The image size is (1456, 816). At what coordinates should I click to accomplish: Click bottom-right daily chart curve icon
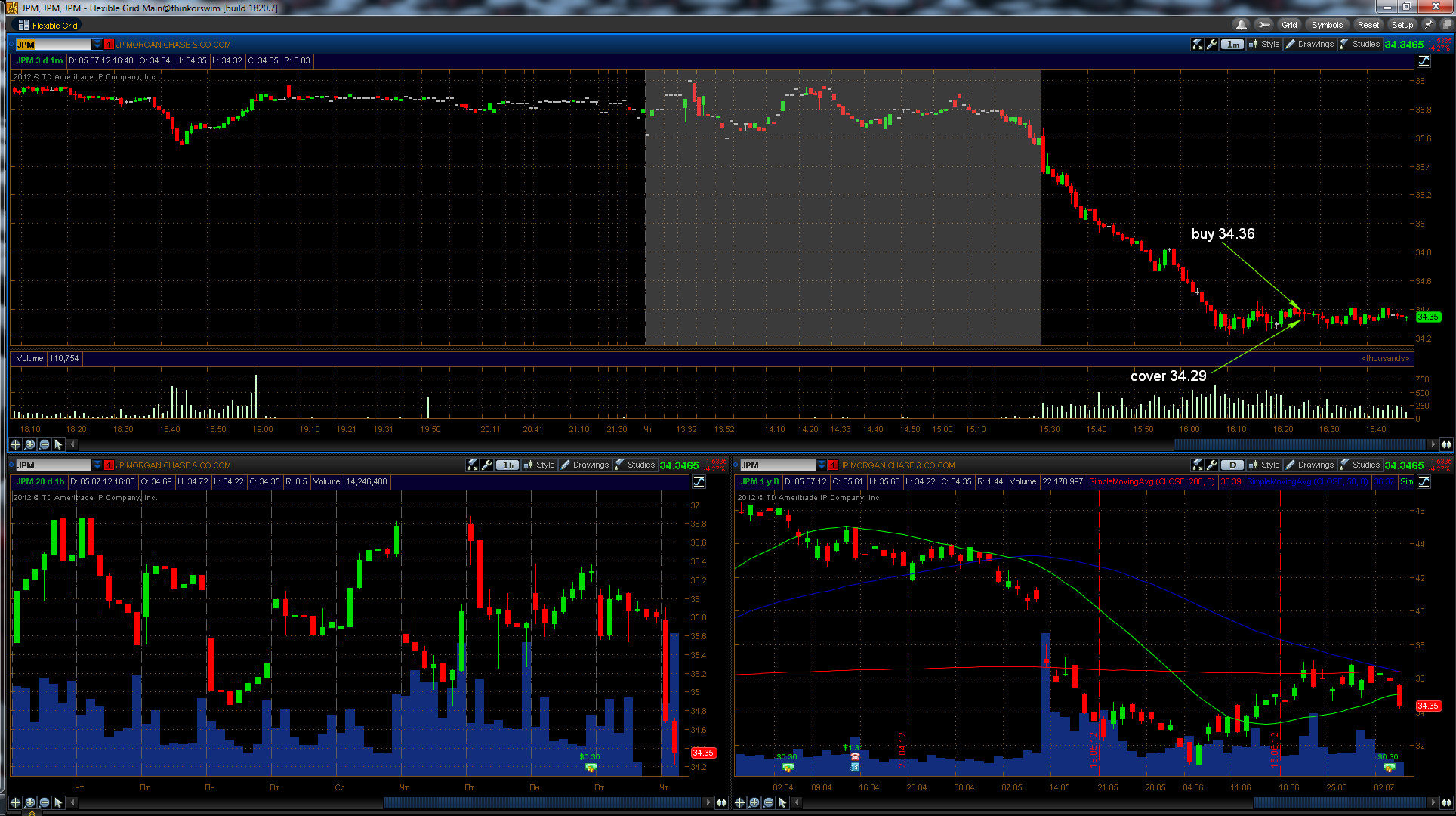1424,482
